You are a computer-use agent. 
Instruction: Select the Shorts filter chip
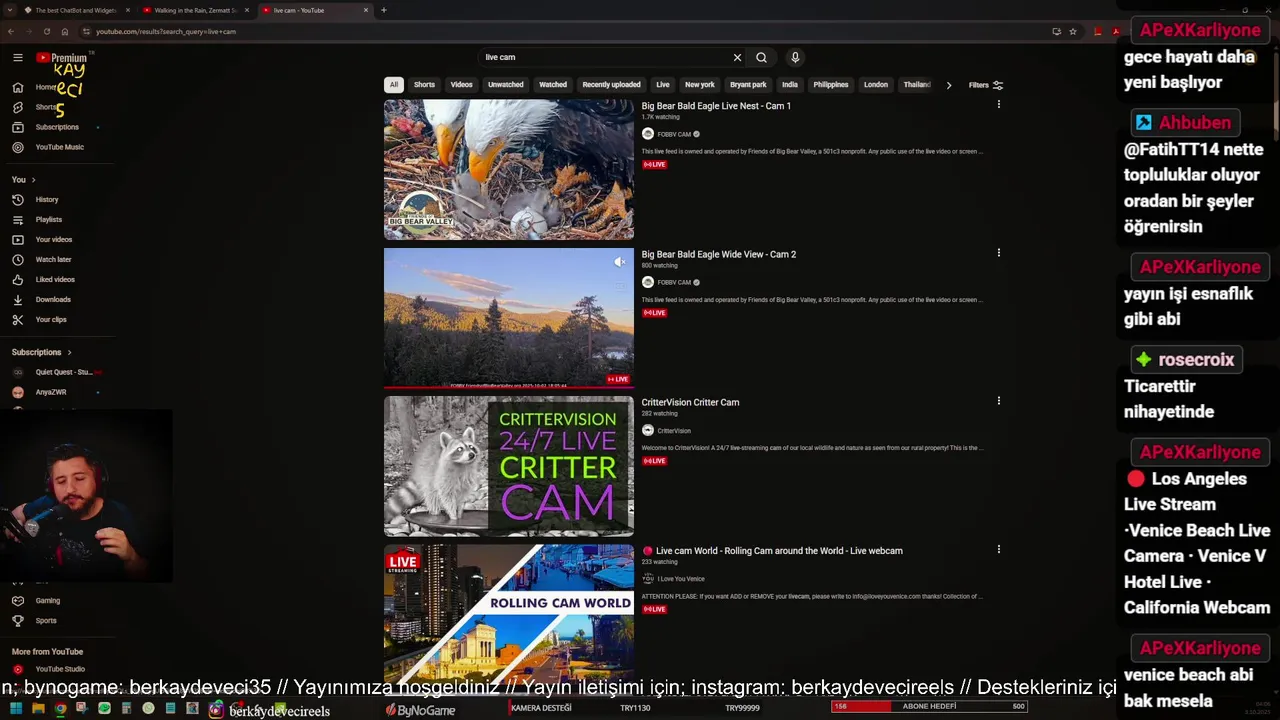point(424,85)
